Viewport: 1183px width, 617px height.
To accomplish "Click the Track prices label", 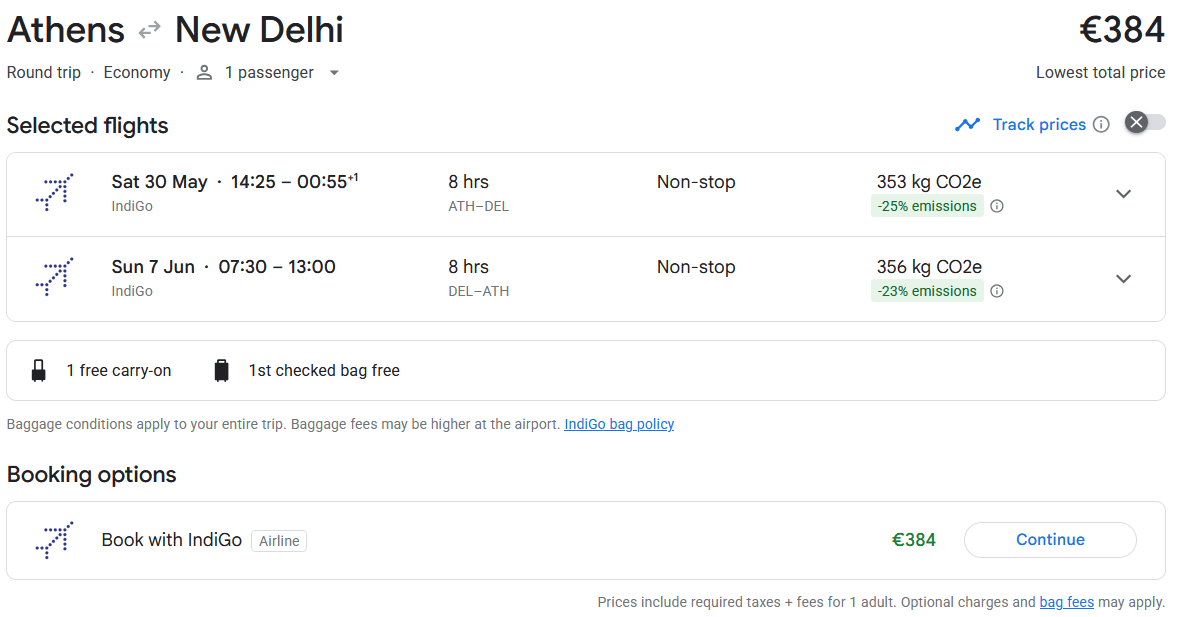I will coord(1039,125).
